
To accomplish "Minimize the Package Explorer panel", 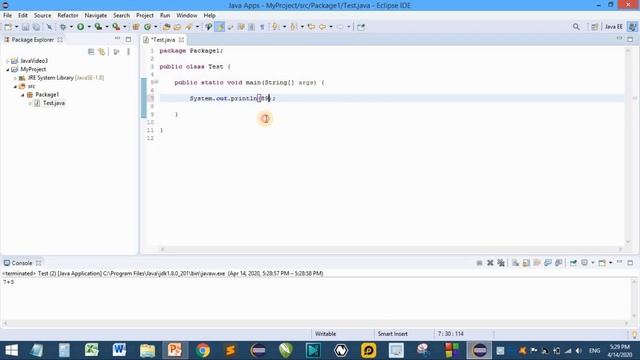I will click(x=118, y=39).
